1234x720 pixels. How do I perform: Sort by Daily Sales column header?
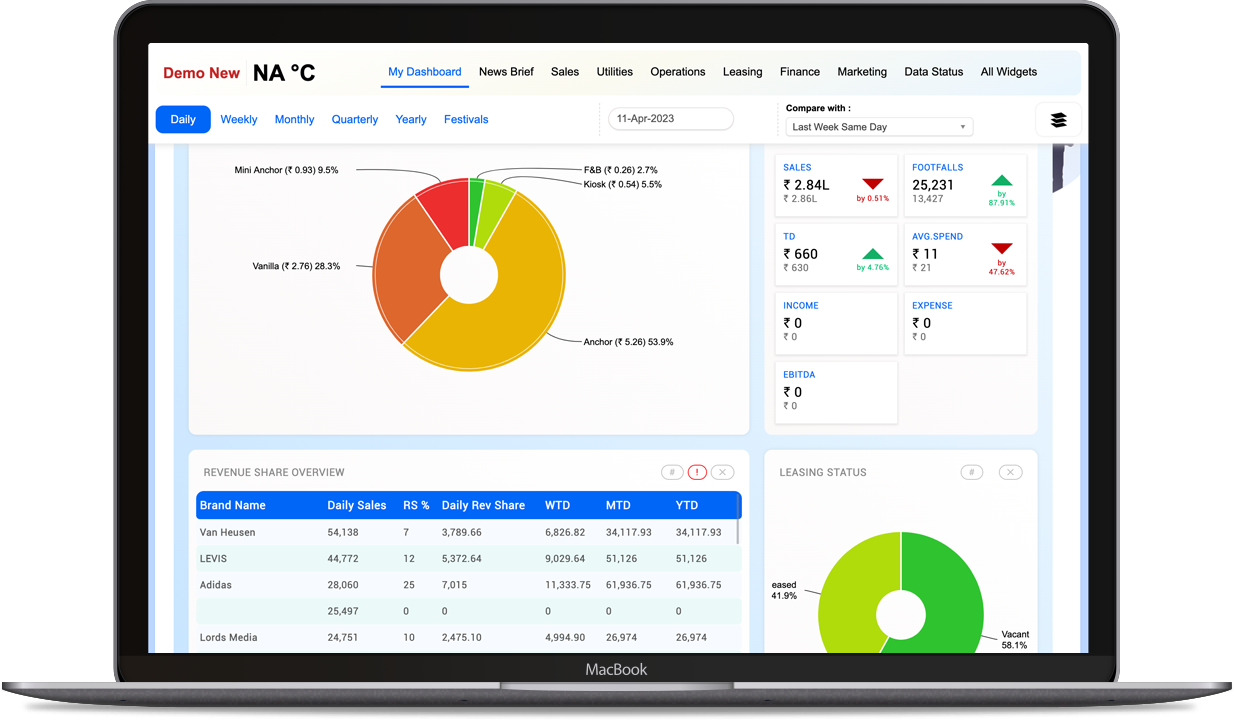pos(357,505)
